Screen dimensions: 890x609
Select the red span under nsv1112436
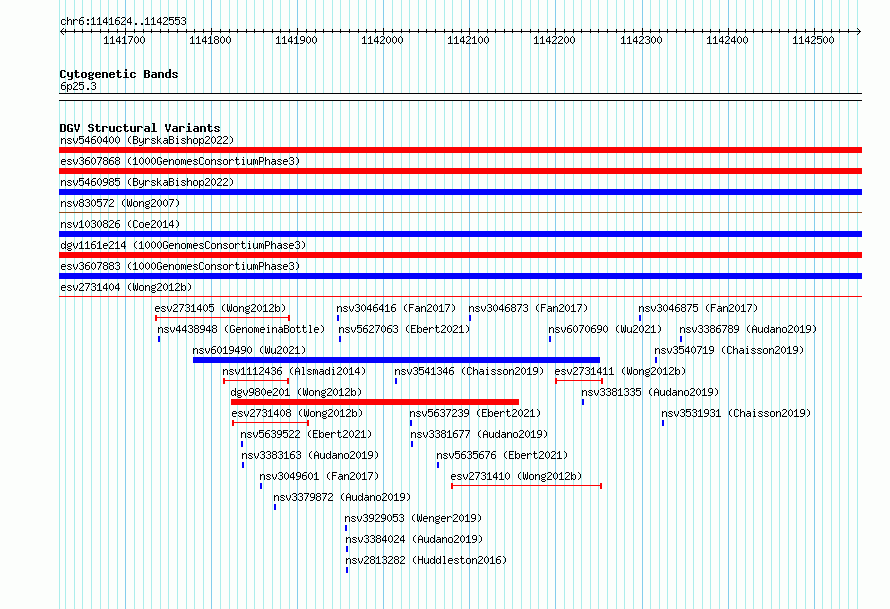coord(256,381)
